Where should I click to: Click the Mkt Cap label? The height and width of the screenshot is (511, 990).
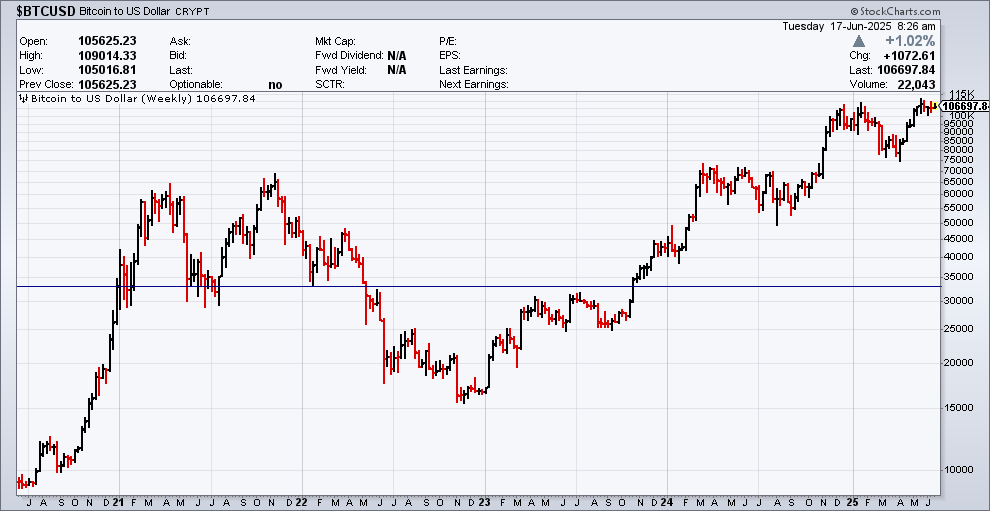click(x=335, y=41)
